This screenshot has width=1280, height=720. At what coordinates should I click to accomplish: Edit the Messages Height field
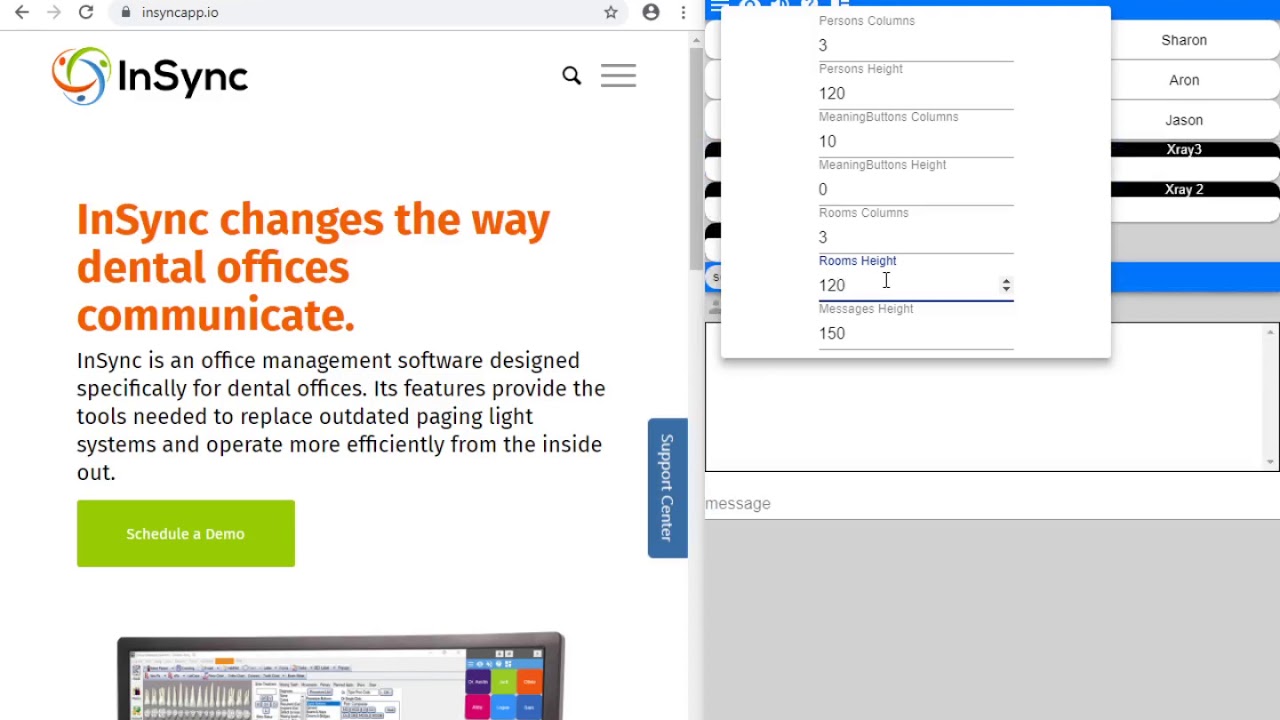click(916, 333)
